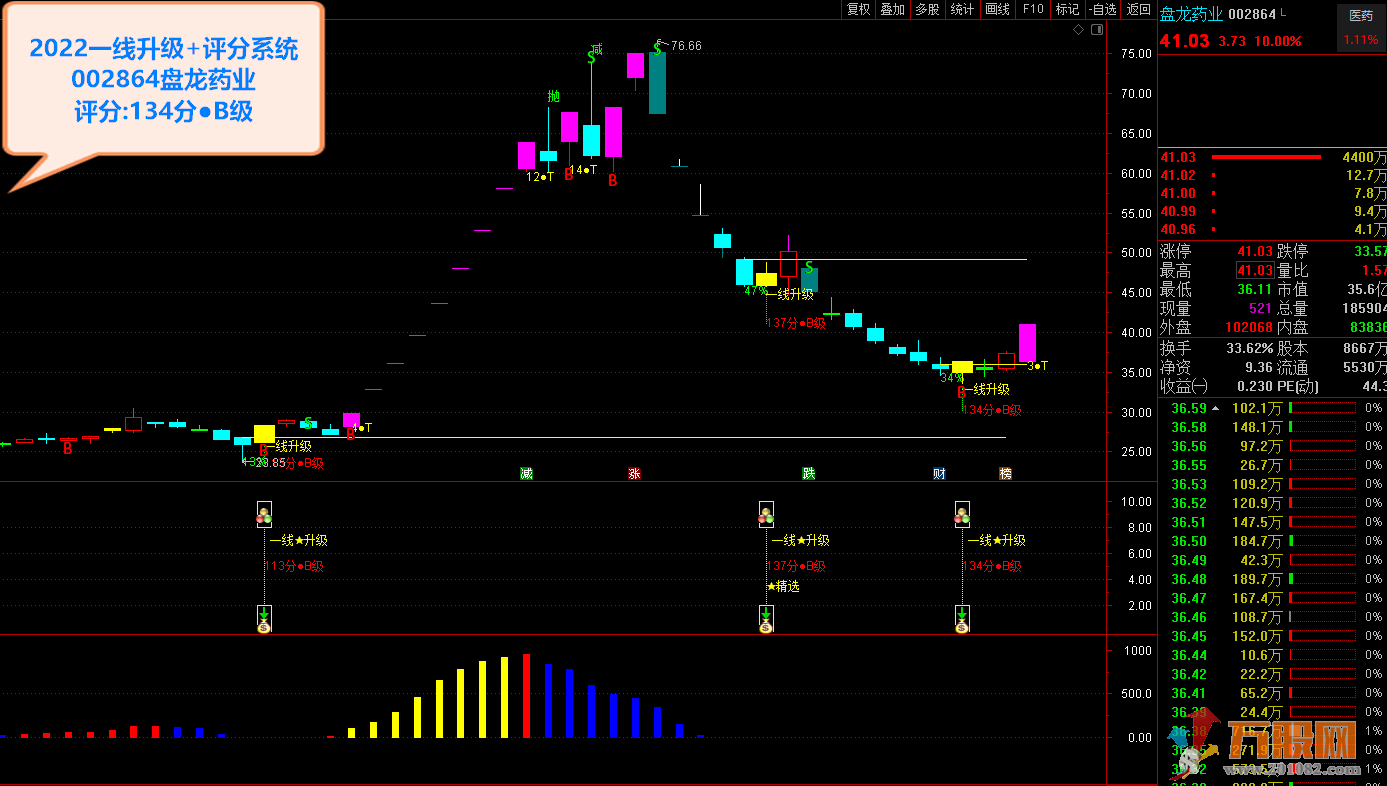Toggle the side panel icon beside the diamond
Image resolution: width=1387 pixels, height=786 pixels.
pos(1096,30)
